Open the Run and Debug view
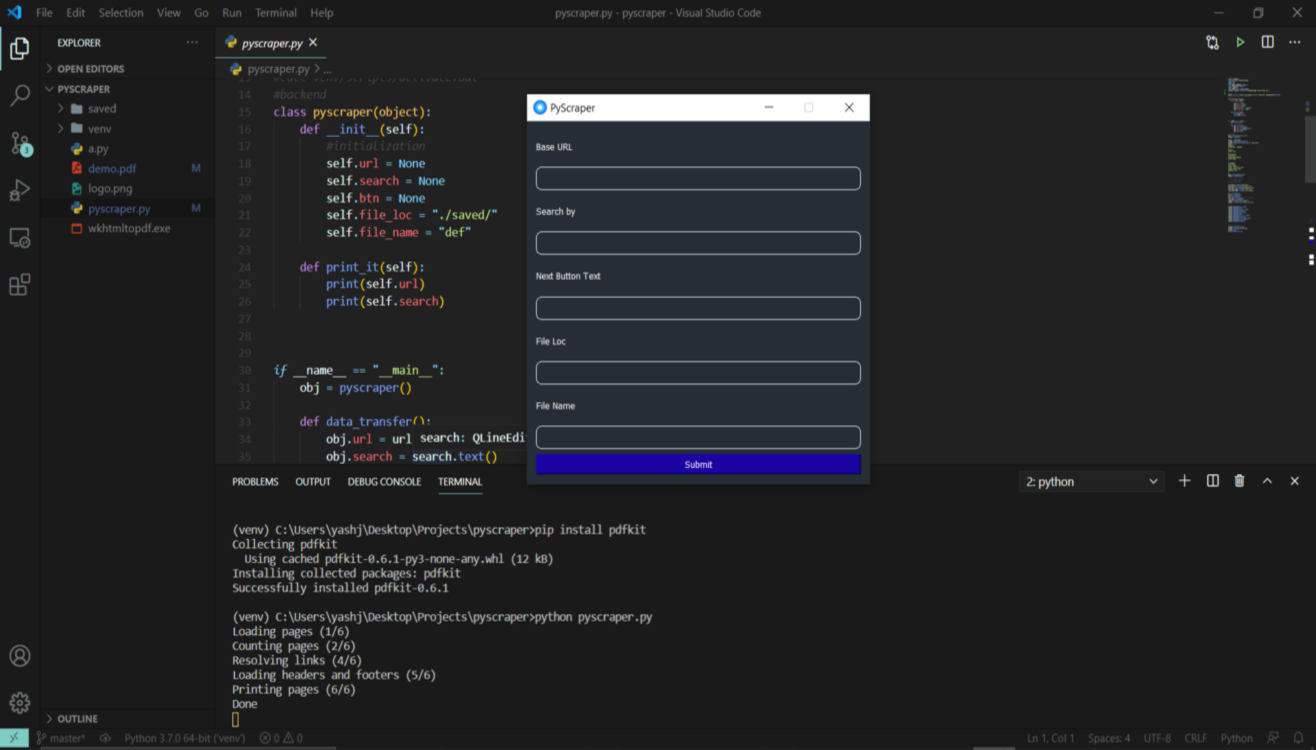This screenshot has height=750, width=1316. 20,190
